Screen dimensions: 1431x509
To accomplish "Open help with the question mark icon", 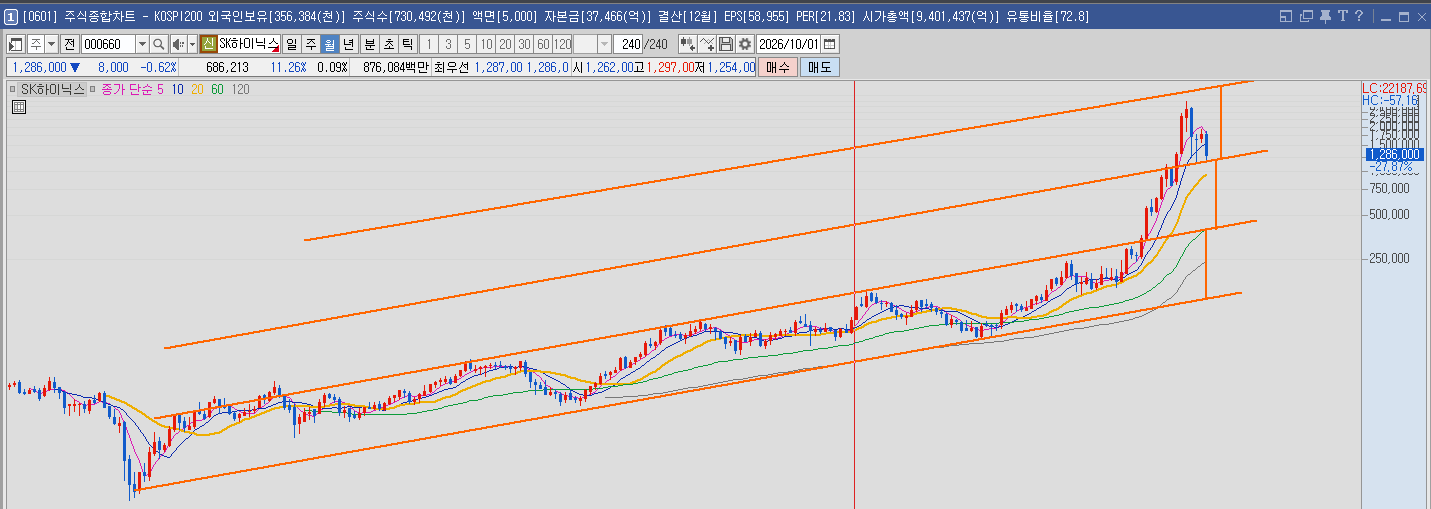I will [1358, 16].
